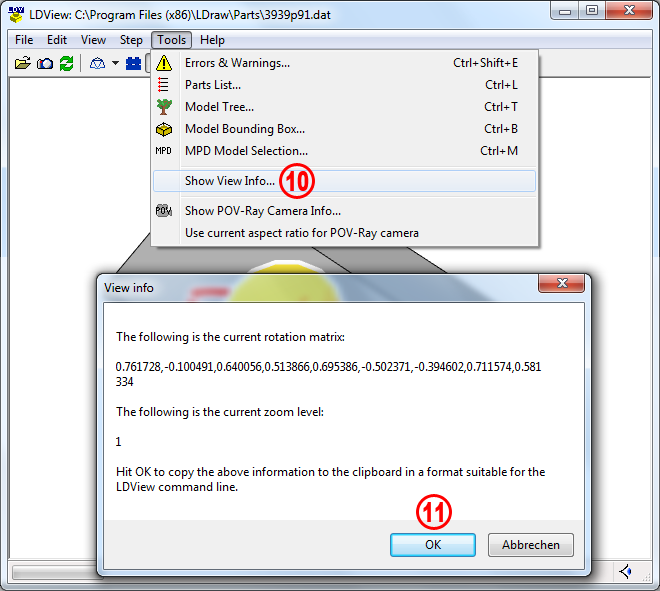Image resolution: width=660 pixels, height=591 pixels.
Task: Open the Step menu
Action: (131, 40)
